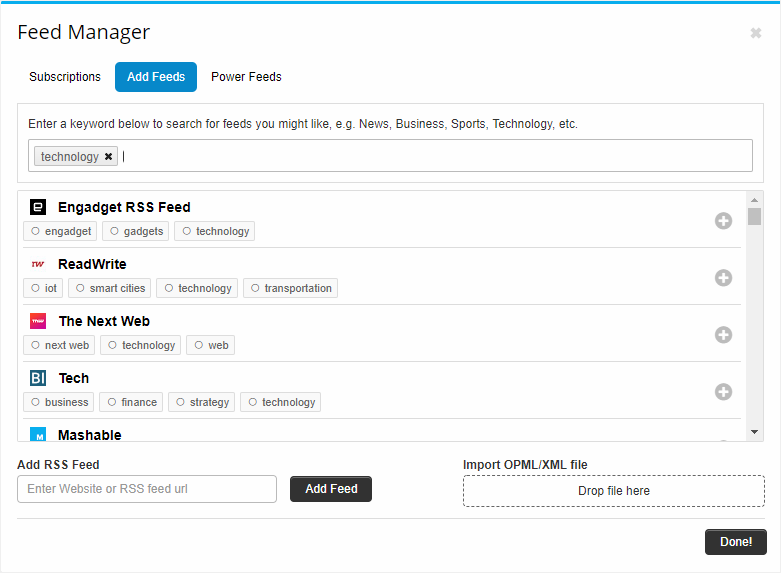The height and width of the screenshot is (573, 781).
Task: Click the Engadget RSS Feed title
Action: pyautogui.click(x=124, y=207)
